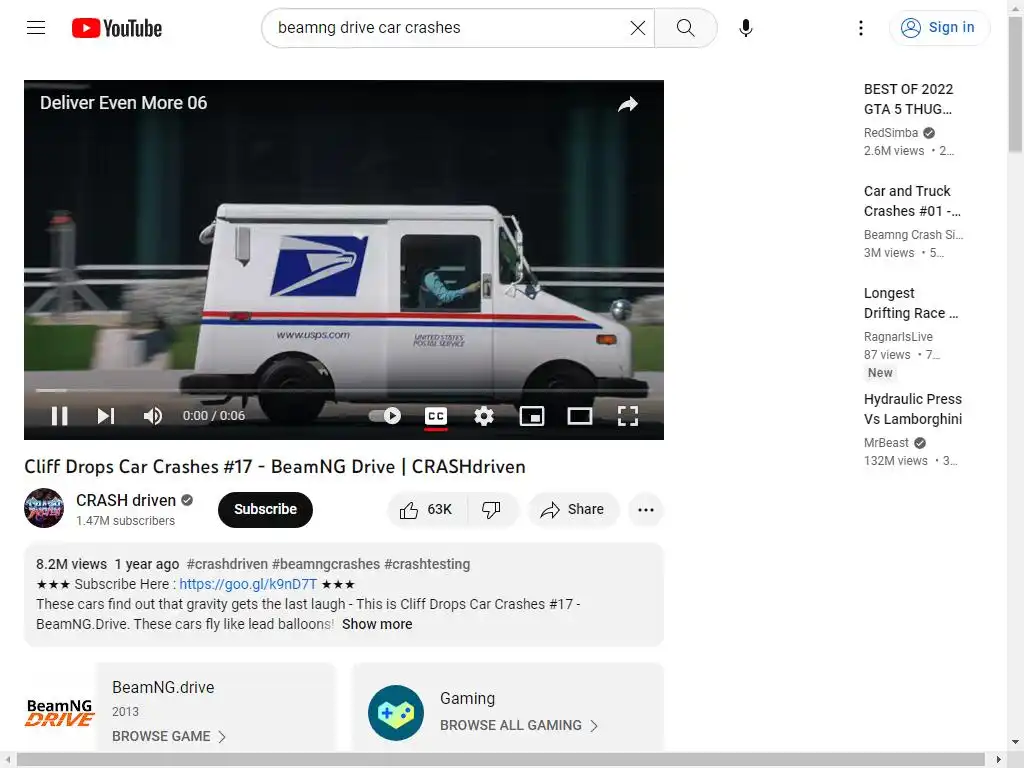Expand description with Show more

click(x=377, y=624)
